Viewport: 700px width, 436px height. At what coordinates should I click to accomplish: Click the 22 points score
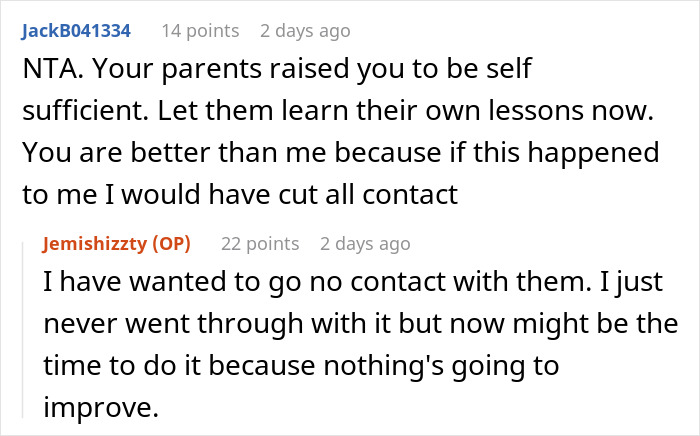[x=260, y=243]
